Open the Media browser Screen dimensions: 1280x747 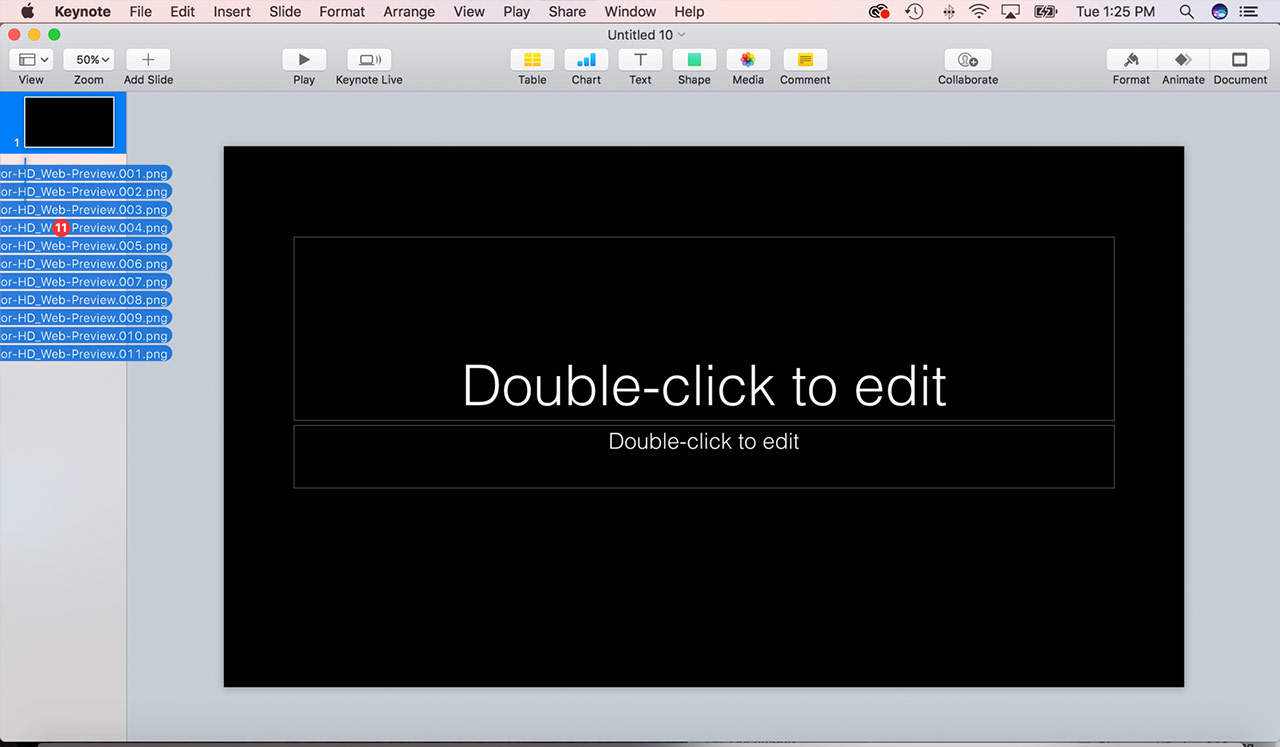pyautogui.click(x=748, y=60)
